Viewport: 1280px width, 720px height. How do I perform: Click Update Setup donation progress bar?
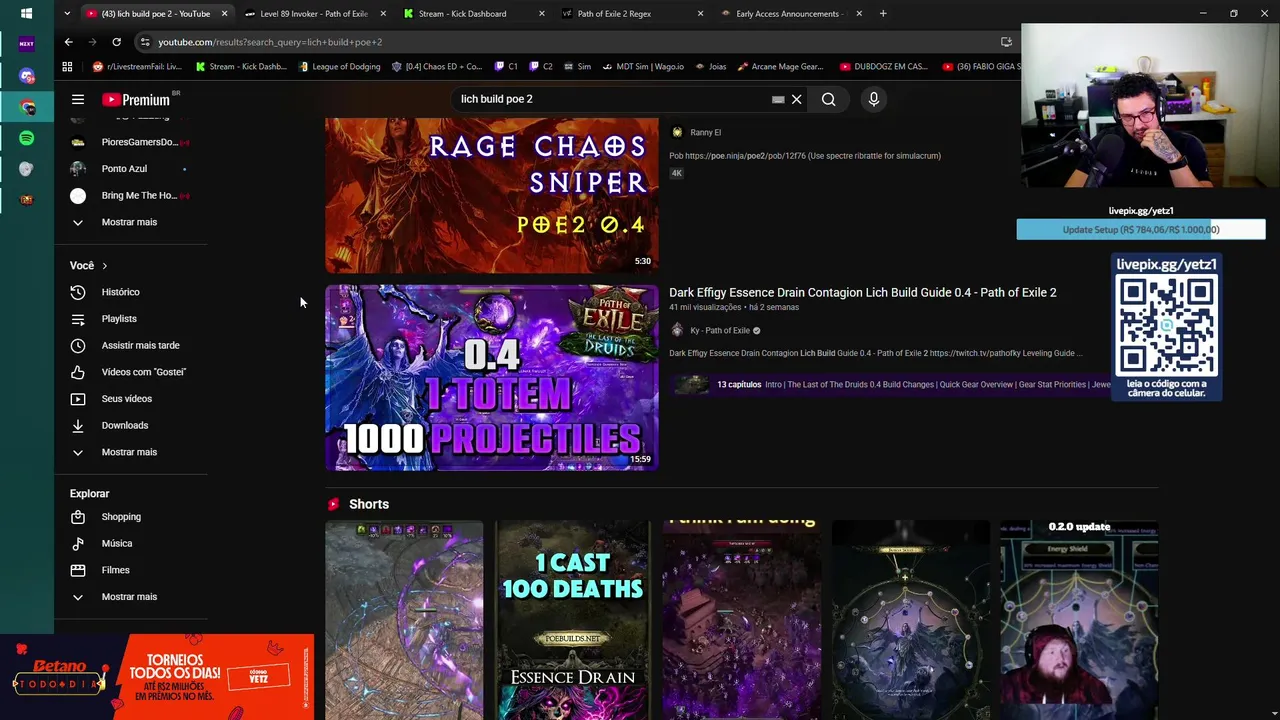pos(1141,230)
